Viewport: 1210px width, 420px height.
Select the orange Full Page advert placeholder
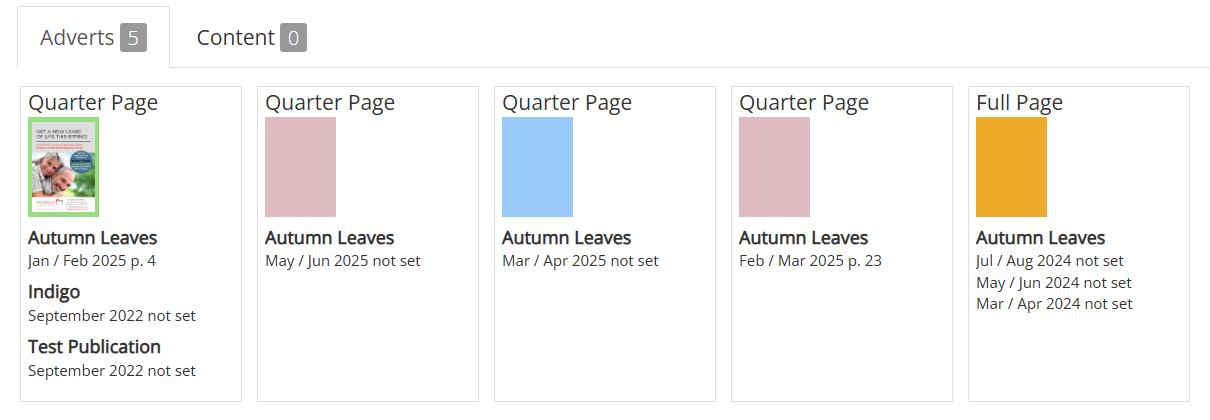(1011, 167)
